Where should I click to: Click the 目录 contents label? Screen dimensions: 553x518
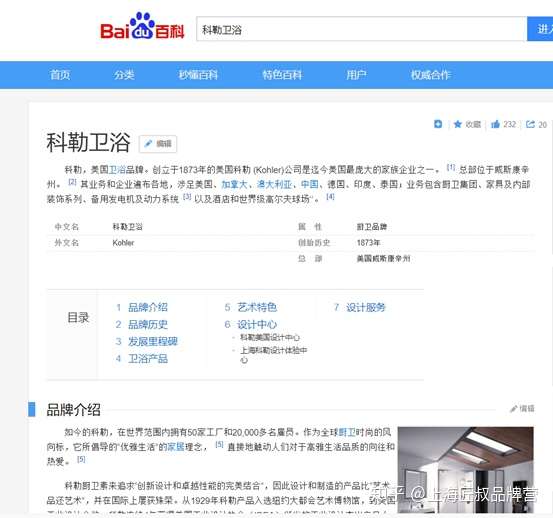[x=78, y=317]
